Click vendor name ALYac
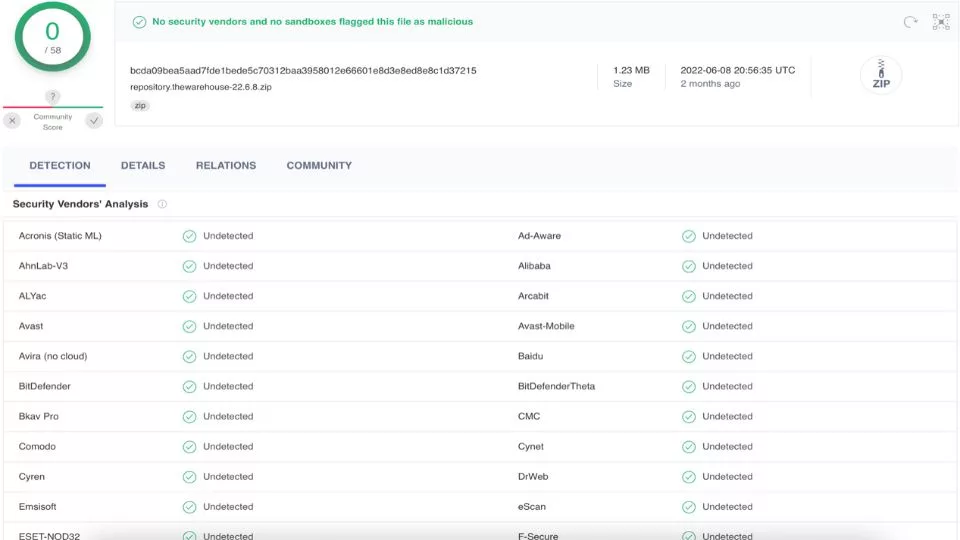The width and height of the screenshot is (960, 540). click(32, 296)
